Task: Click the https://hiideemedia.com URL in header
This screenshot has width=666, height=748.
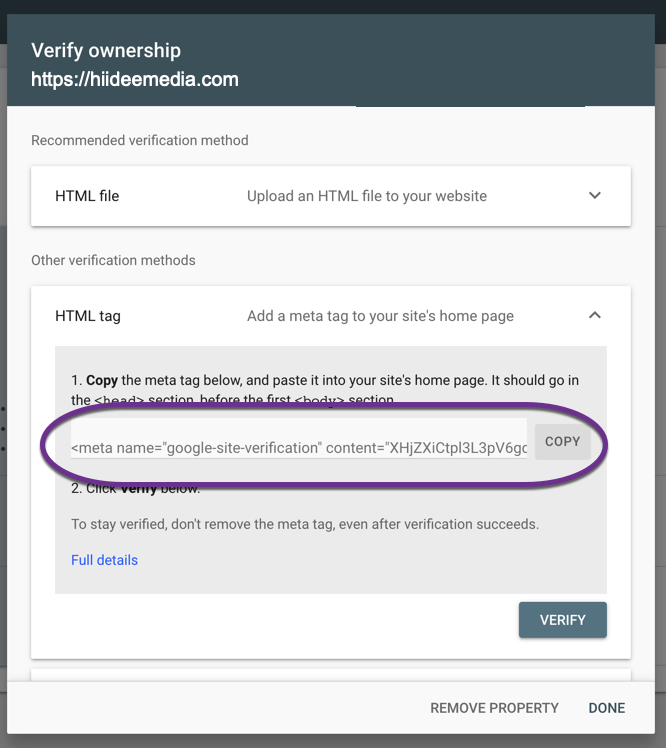Action: point(135,79)
